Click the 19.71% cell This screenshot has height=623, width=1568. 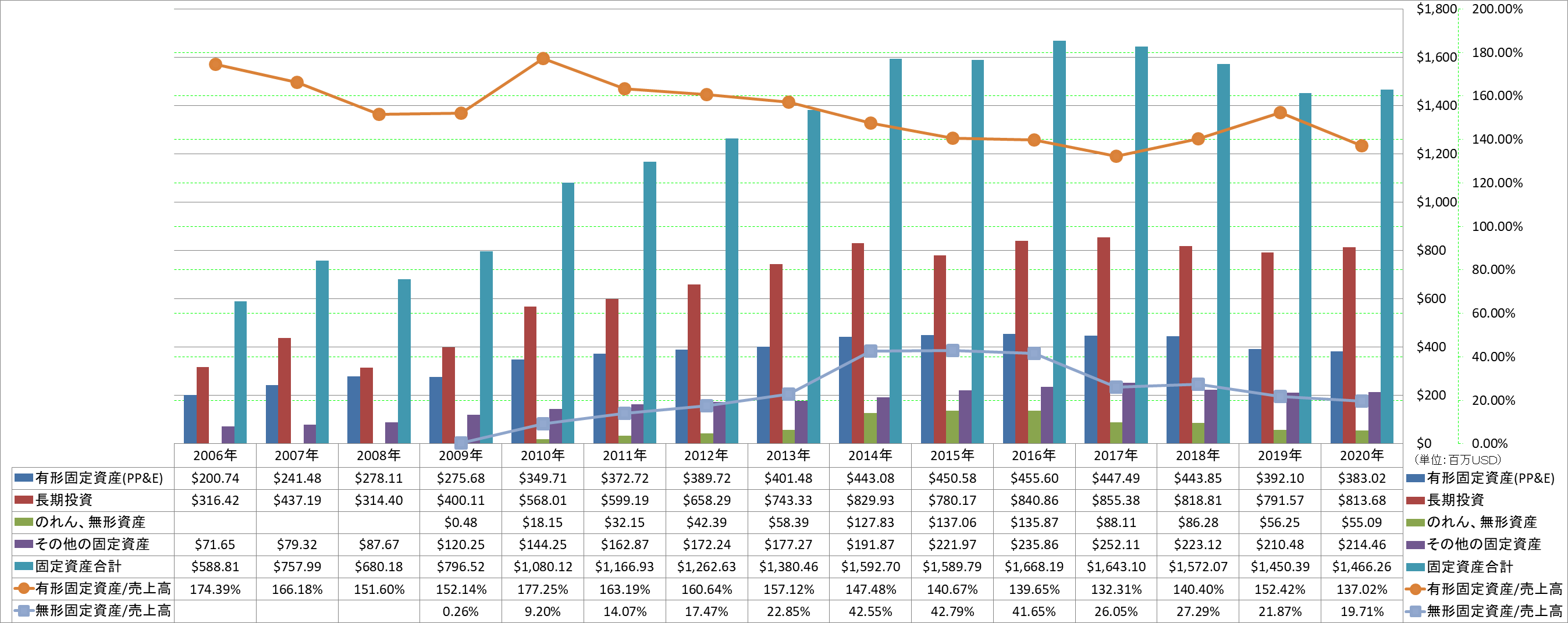1361,611
